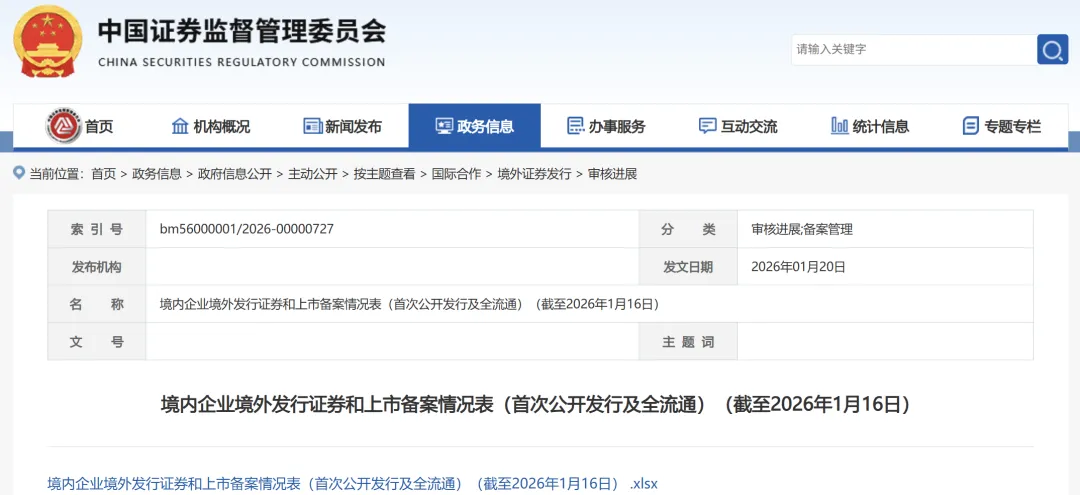Click the document icon beside 专题专栏
Viewport: 1080px width, 495px height.
(x=970, y=126)
